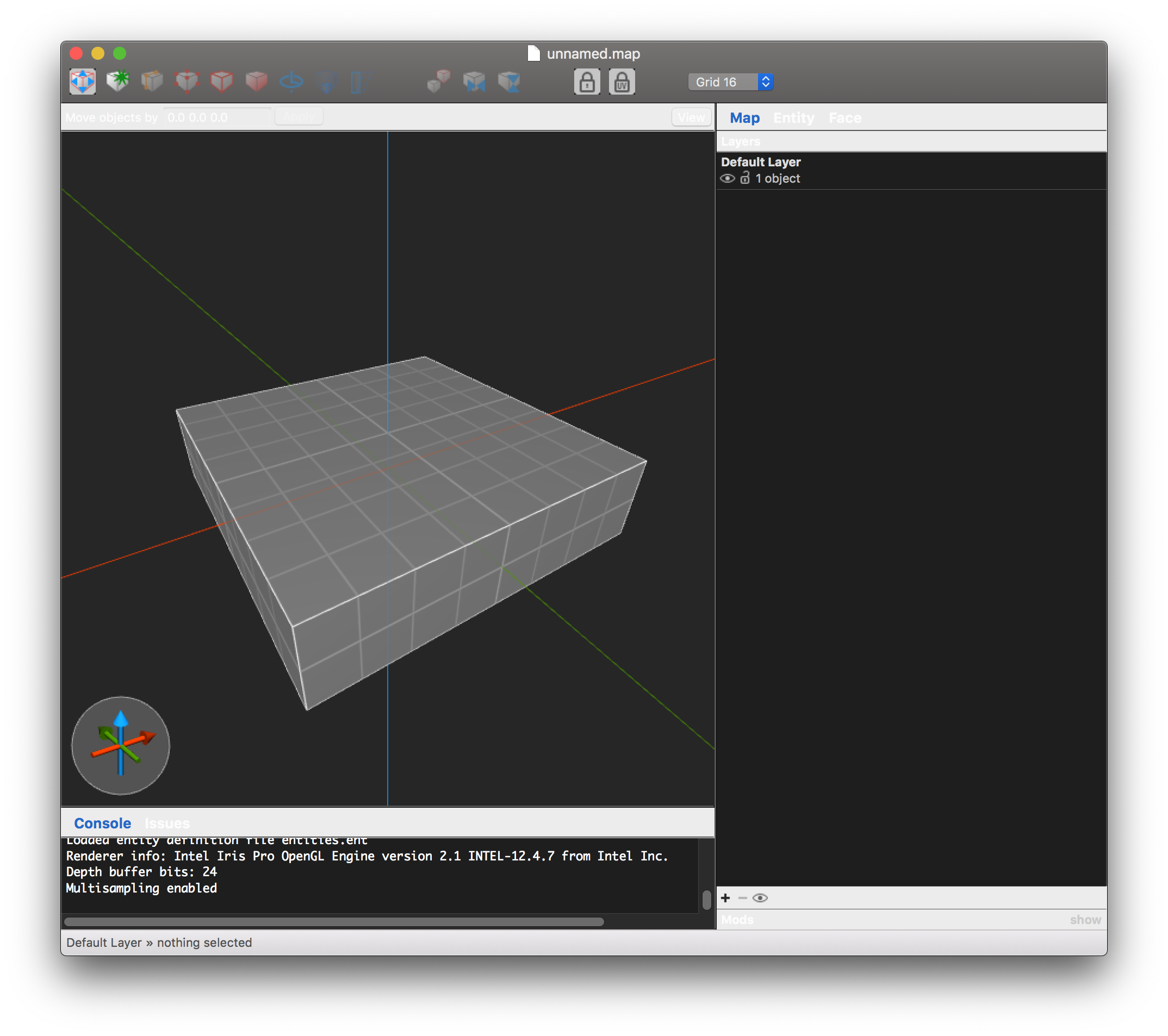Pick the rotate objects tool icon

pos(291,82)
